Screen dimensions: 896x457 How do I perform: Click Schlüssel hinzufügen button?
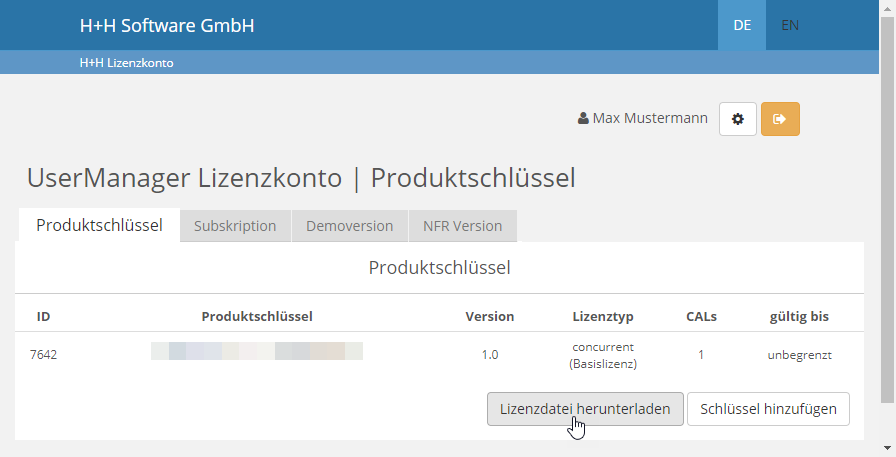click(768, 409)
